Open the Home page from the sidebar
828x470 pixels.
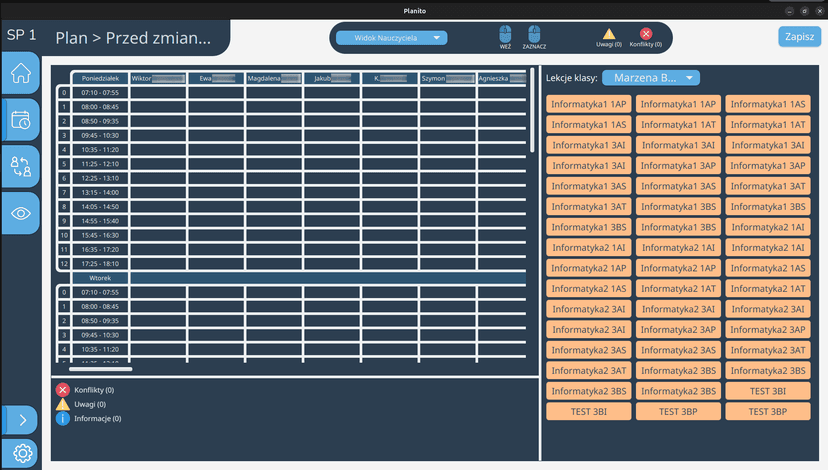pyautogui.click(x=21, y=73)
